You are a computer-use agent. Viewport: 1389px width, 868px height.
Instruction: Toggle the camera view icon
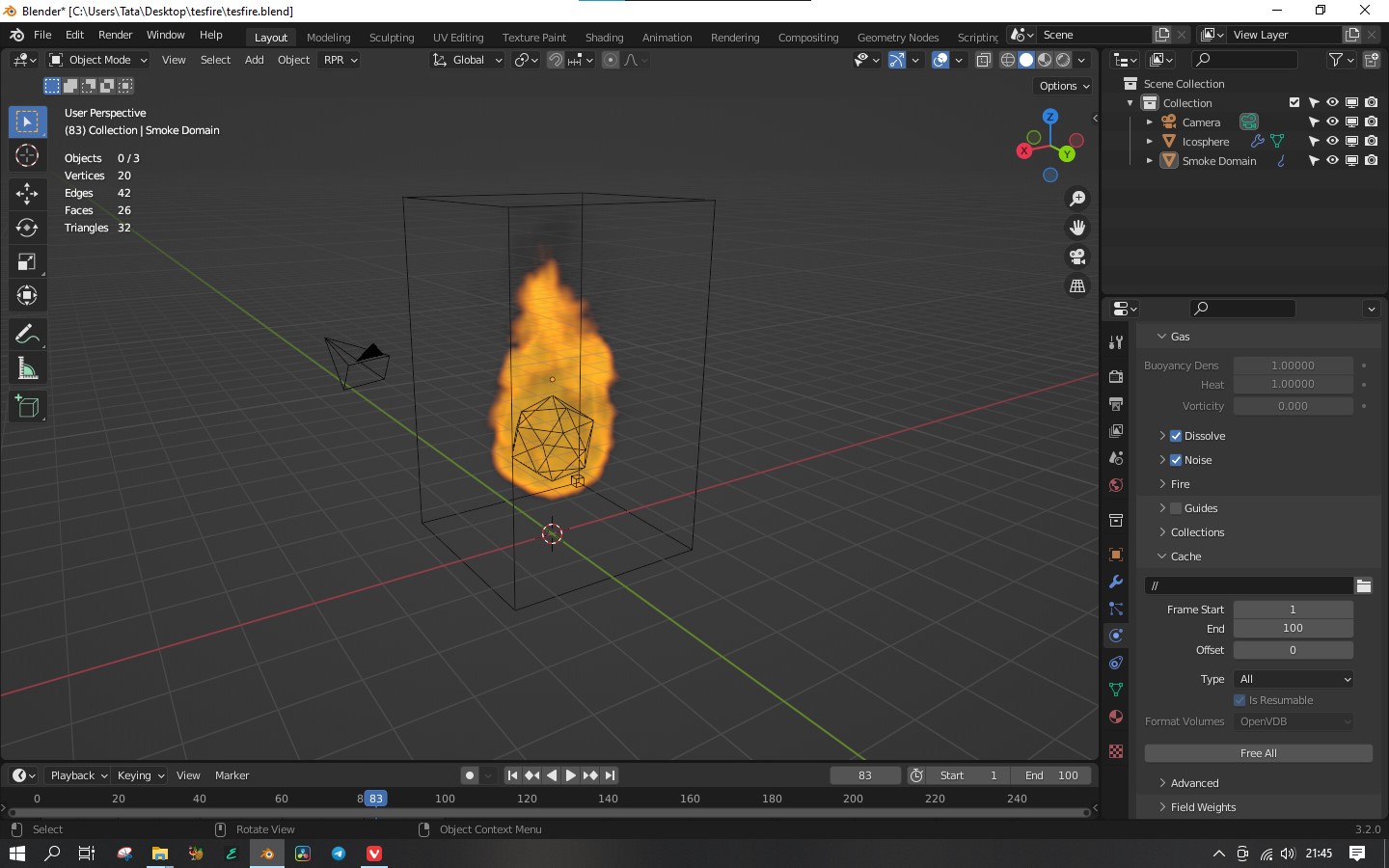tap(1077, 257)
